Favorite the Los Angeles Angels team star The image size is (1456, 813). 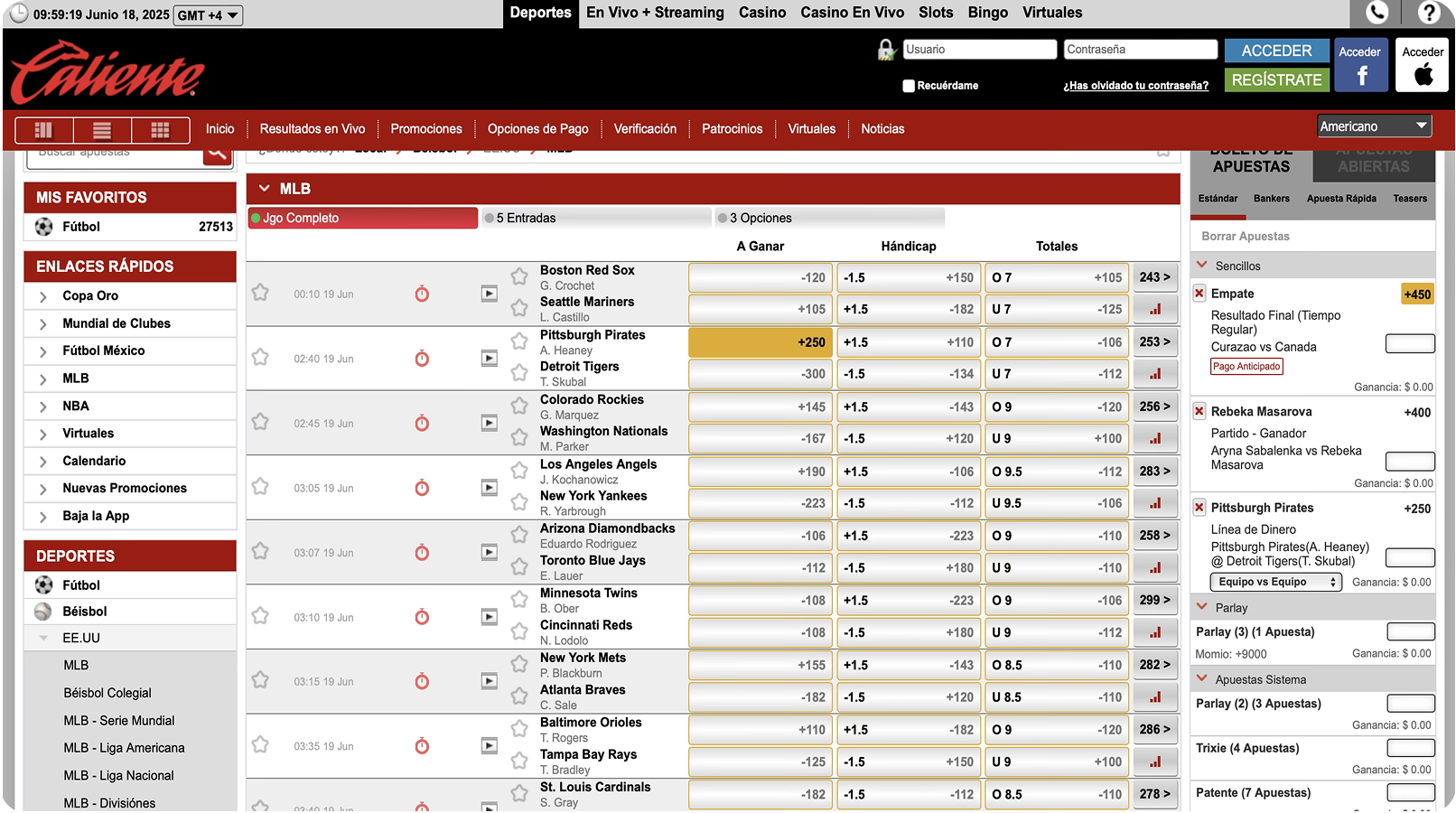[x=519, y=470]
